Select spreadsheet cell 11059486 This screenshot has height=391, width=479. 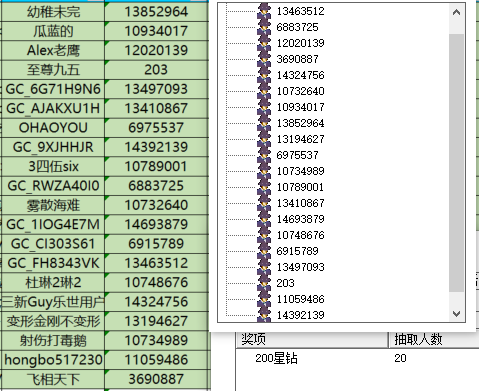[x=156, y=360]
